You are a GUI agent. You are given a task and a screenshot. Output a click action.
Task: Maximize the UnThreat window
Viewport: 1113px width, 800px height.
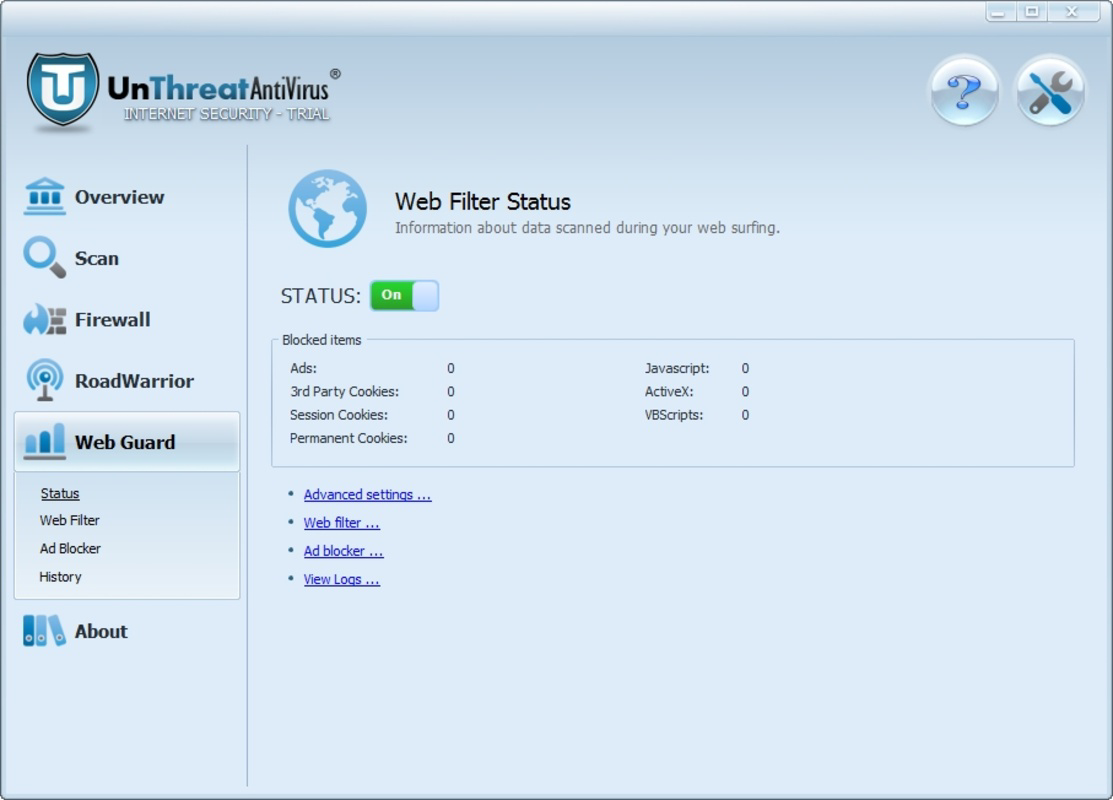[1032, 11]
